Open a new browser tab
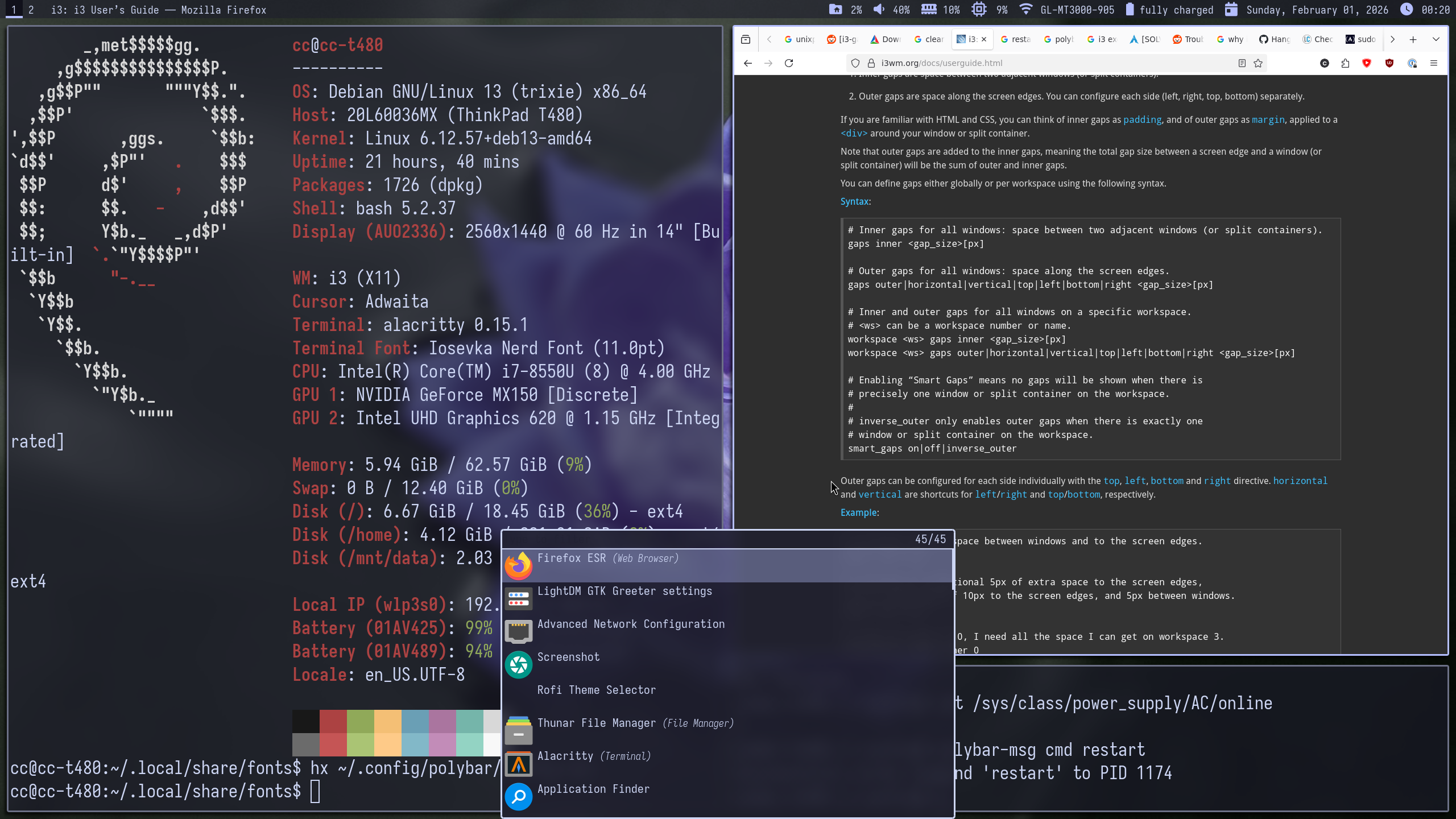 (x=1413, y=39)
